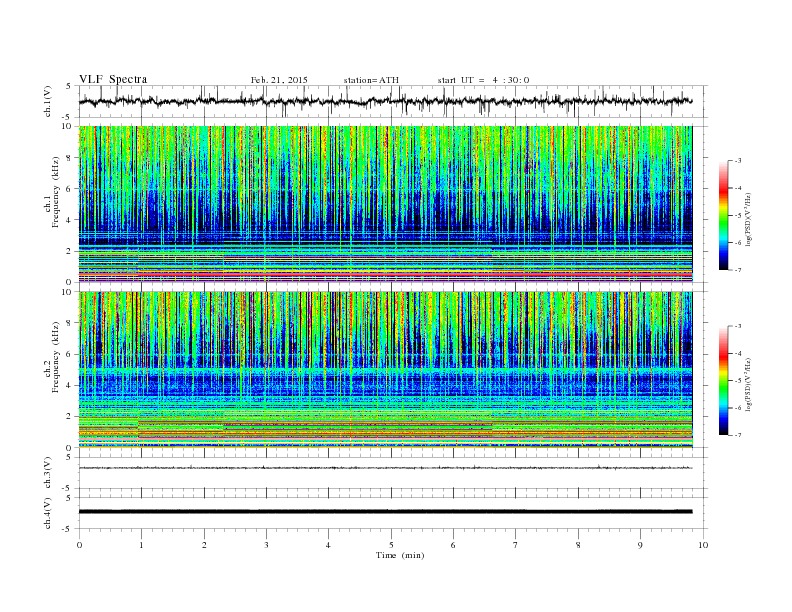Viewport: 792px width, 612px height.
Task: Click the "ch.3(V)" axis label
Action: pos(48,473)
